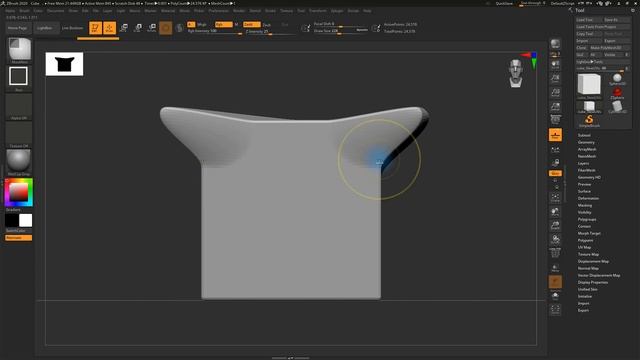Expand the Layers sub-palette

(583, 163)
